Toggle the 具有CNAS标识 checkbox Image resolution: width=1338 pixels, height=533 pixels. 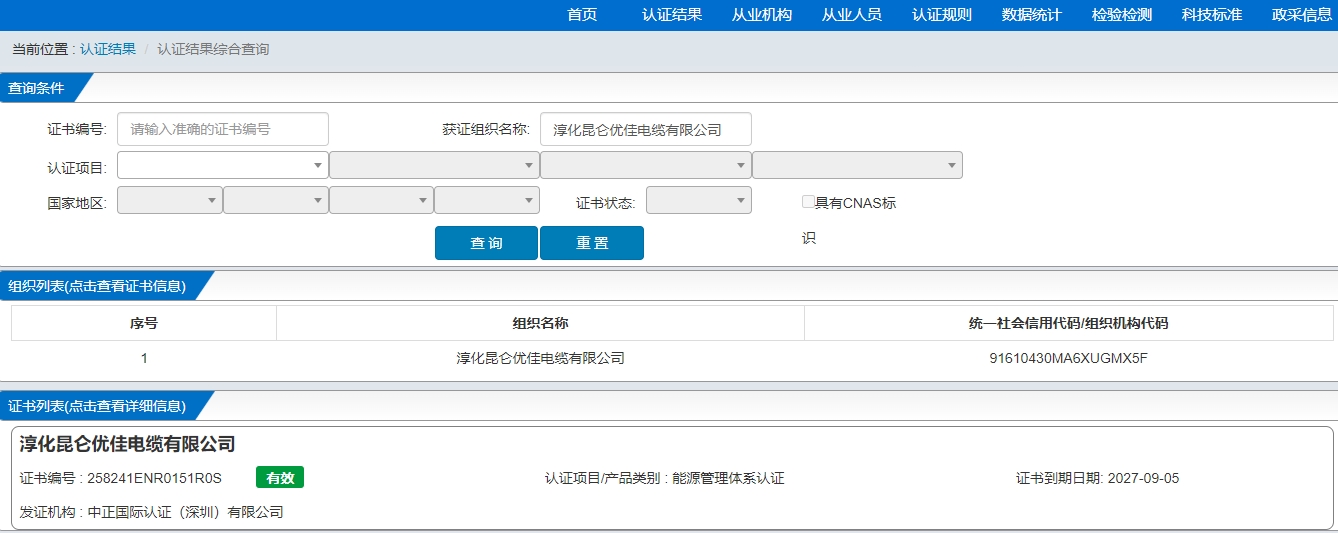click(x=808, y=201)
